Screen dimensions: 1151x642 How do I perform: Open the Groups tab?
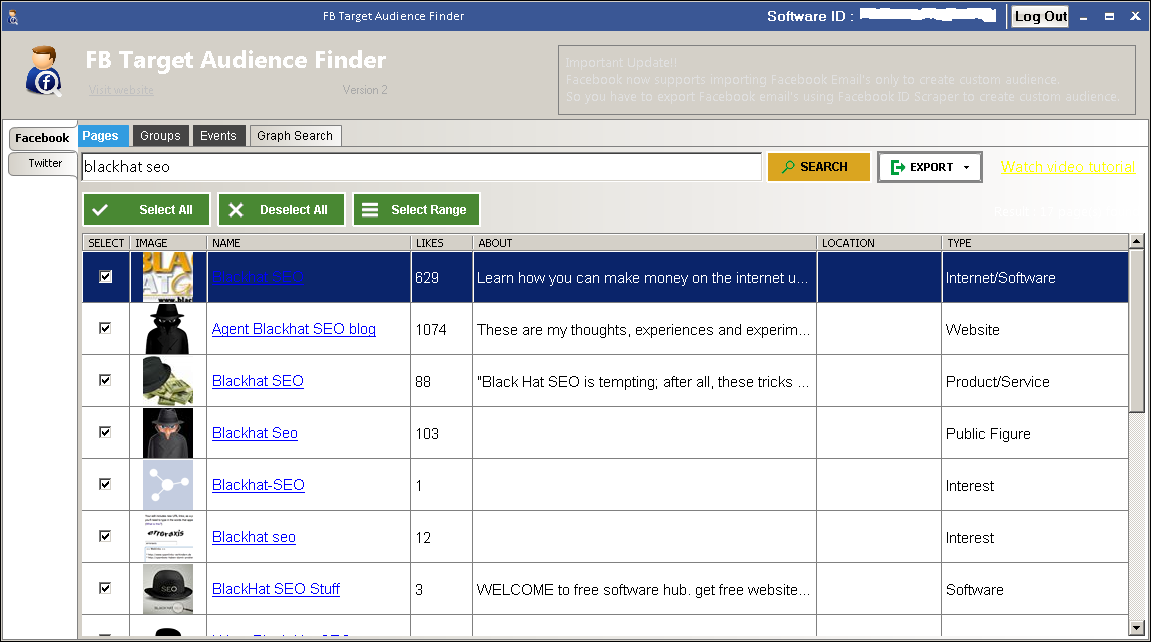point(160,136)
